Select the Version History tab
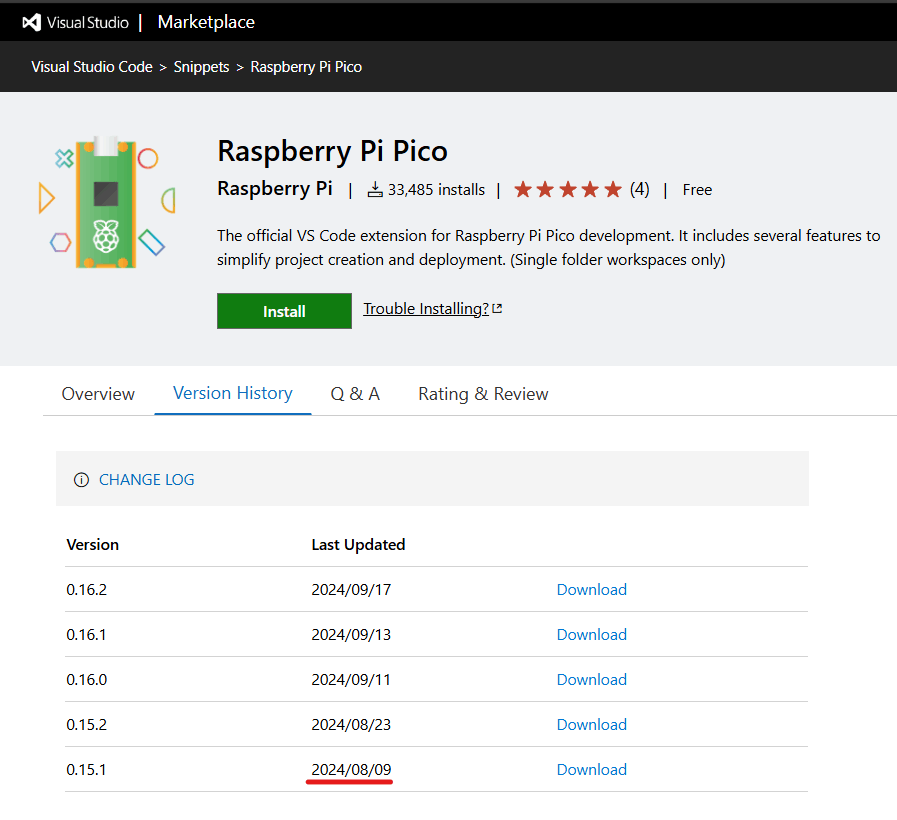Image resolution: width=897 pixels, height=820 pixels. coord(233,393)
